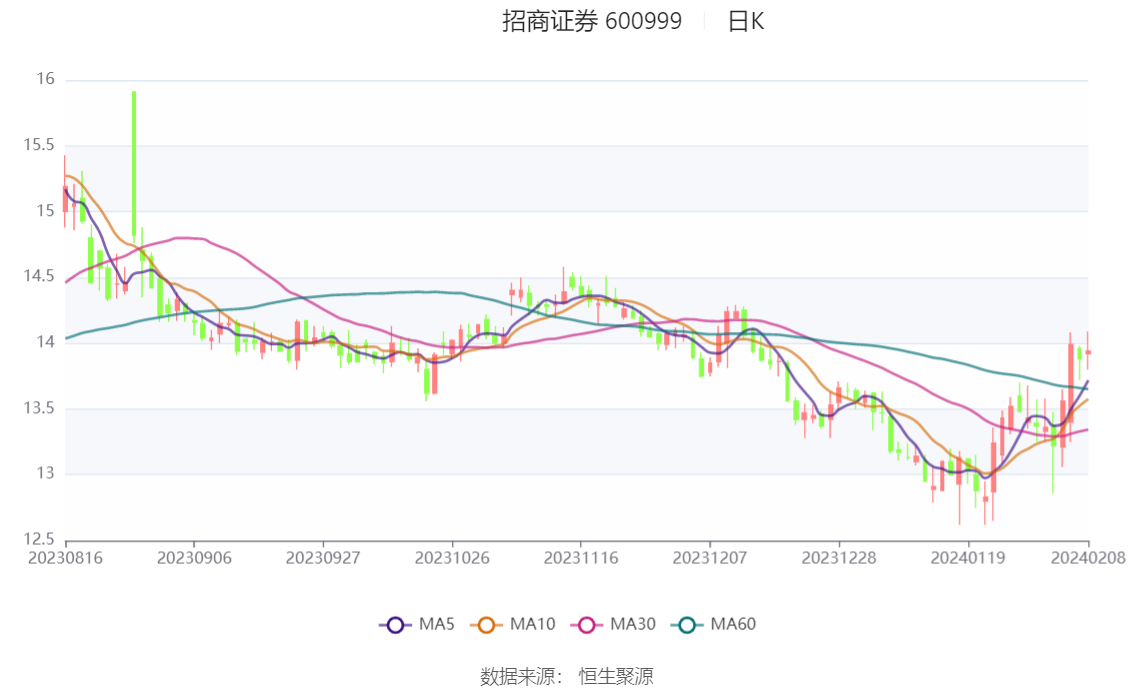
Task: Click the y-axis value 14
Action: [46, 341]
